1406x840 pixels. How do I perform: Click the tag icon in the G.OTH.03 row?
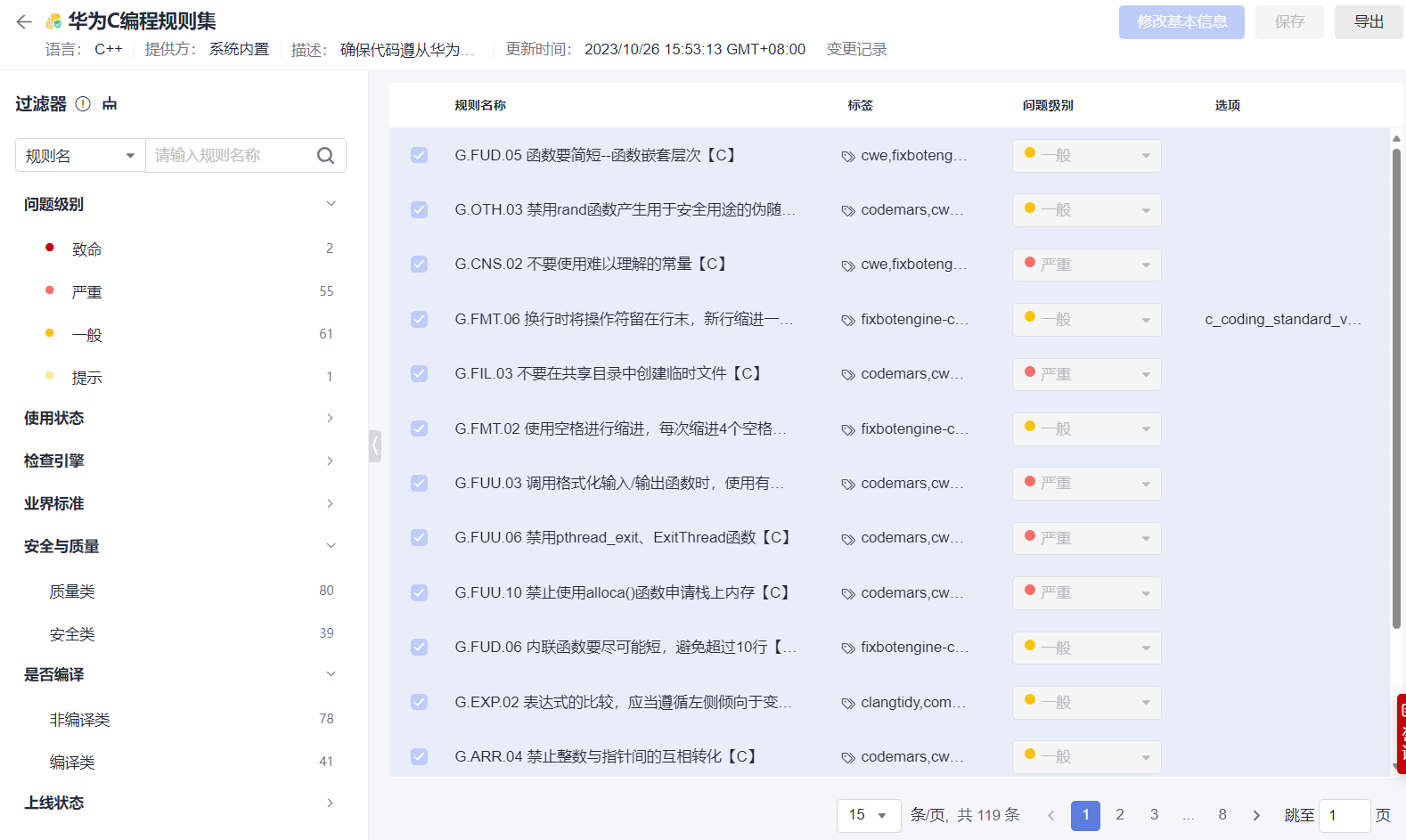click(x=848, y=211)
